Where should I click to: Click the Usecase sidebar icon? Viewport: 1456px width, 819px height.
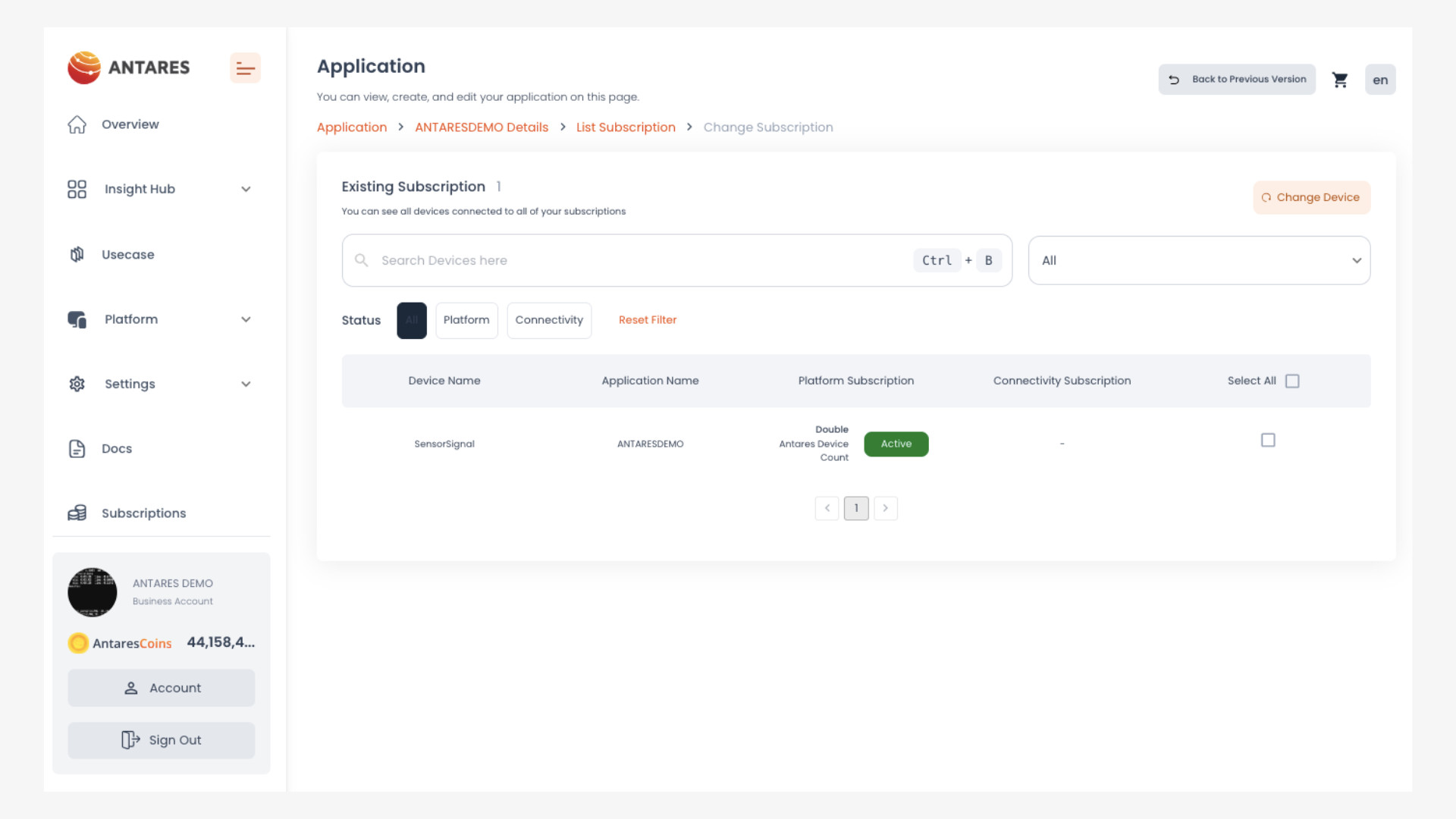click(77, 255)
